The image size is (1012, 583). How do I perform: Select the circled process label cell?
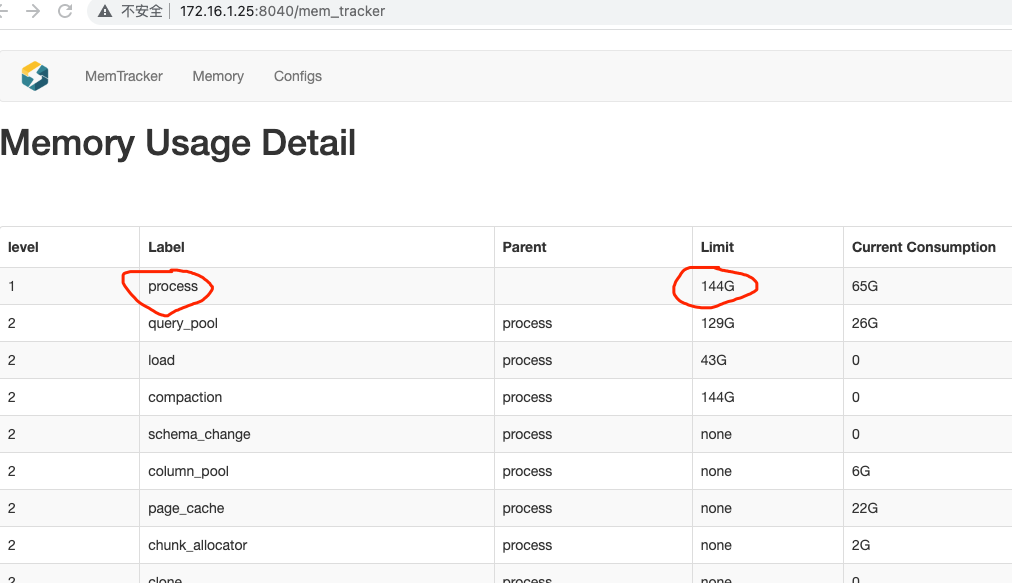pyautogui.click(x=173, y=286)
